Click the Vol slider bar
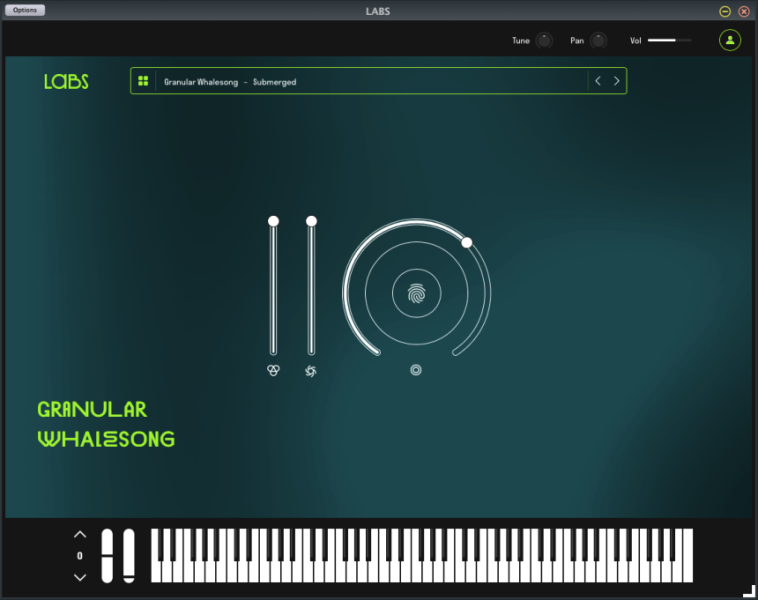The width and height of the screenshot is (758, 600). click(670, 41)
